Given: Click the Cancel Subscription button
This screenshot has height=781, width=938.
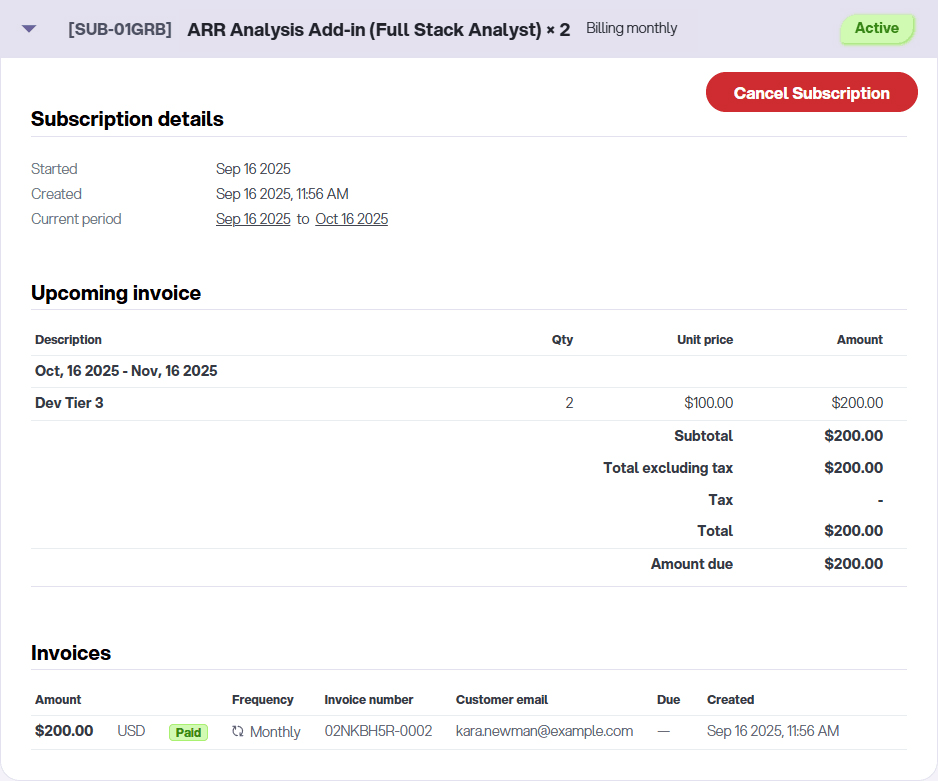Looking at the screenshot, I should [811, 93].
